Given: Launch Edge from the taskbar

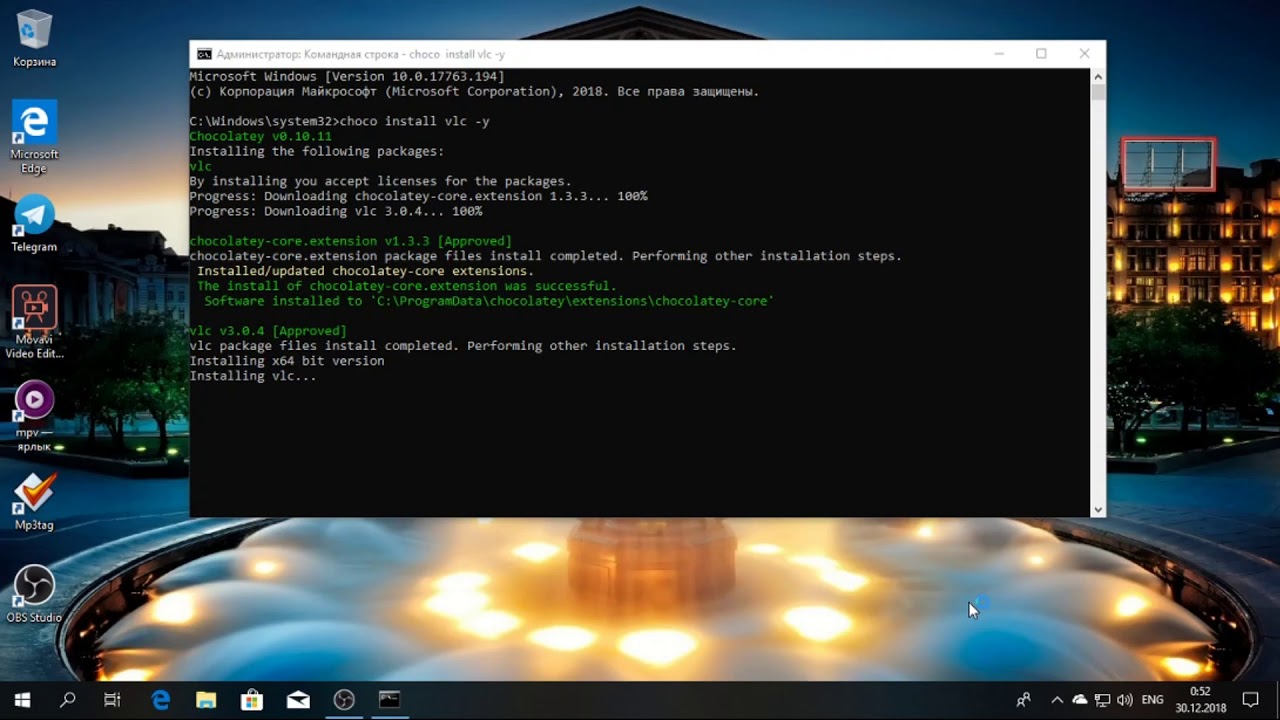Looking at the screenshot, I should (160, 700).
